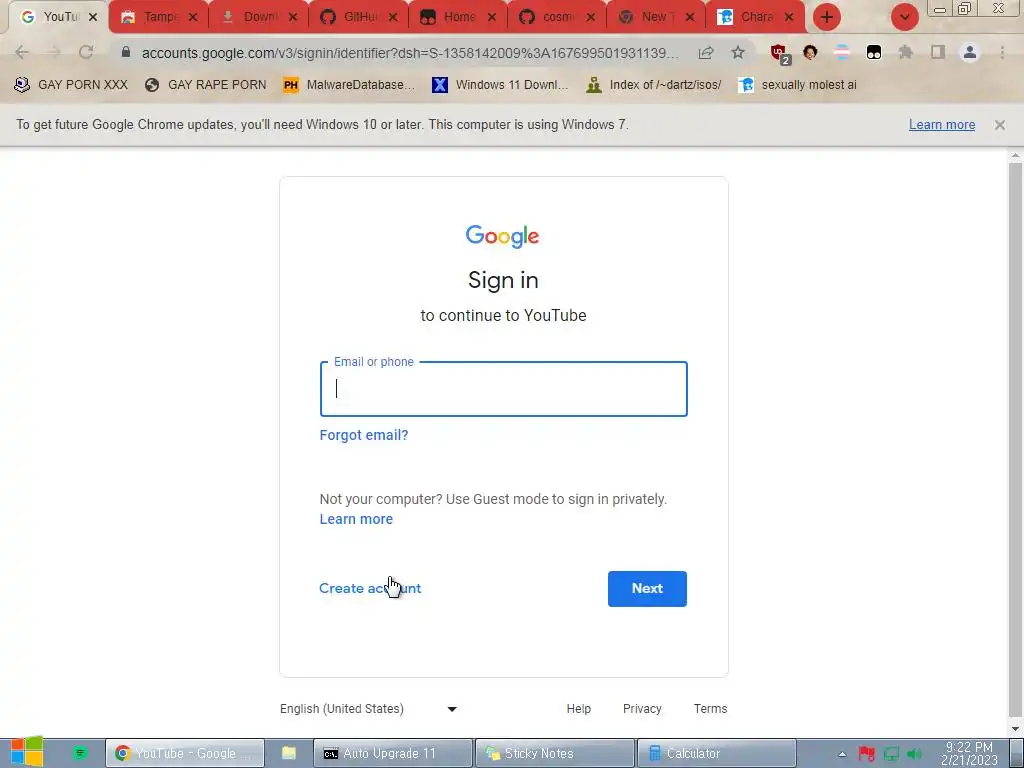Click the taskbar clock showing 9:22 PM
The height and width of the screenshot is (768, 1024).
[x=969, y=754]
